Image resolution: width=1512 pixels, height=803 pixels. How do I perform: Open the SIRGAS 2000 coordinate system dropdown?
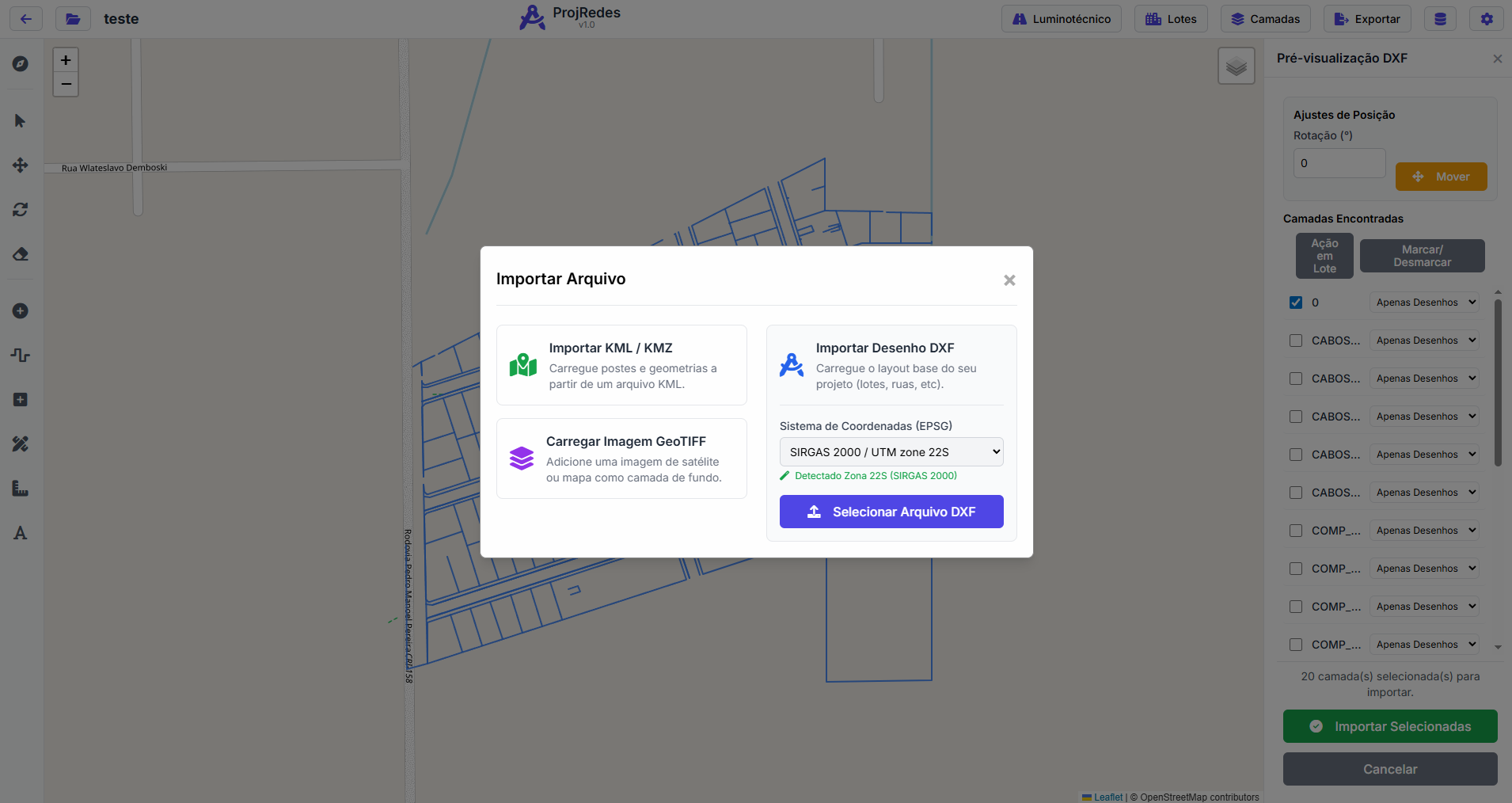(x=891, y=452)
